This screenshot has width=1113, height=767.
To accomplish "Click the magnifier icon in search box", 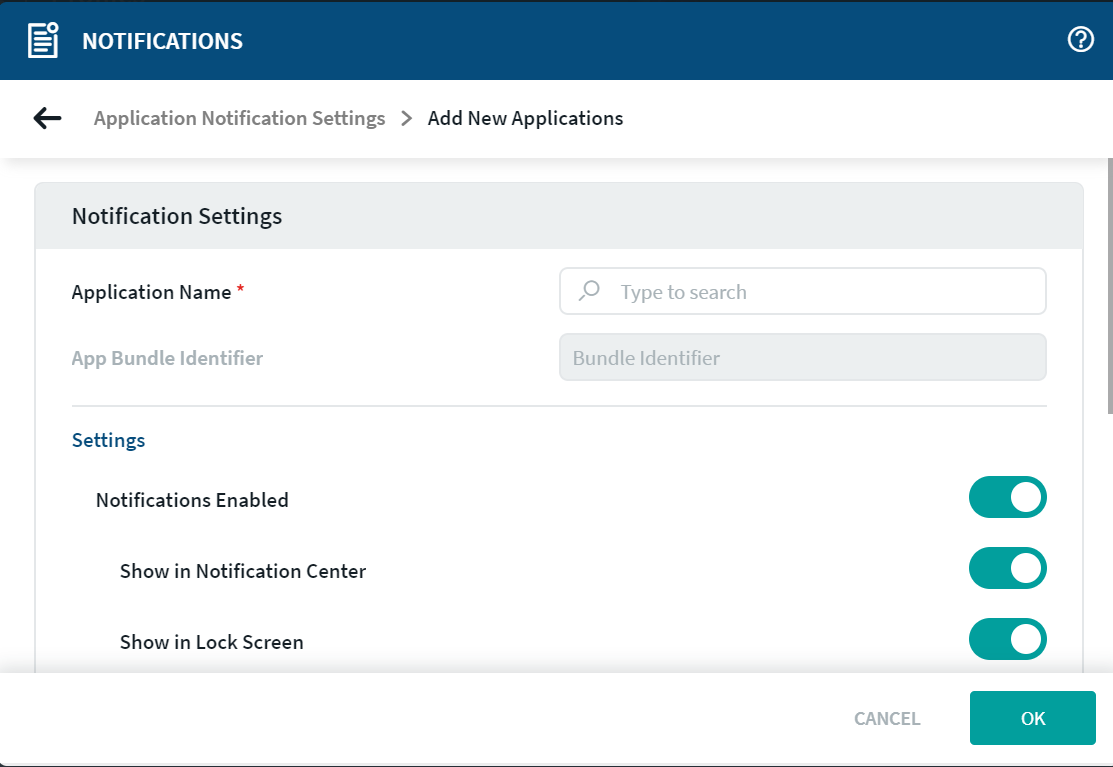I will (x=590, y=291).
